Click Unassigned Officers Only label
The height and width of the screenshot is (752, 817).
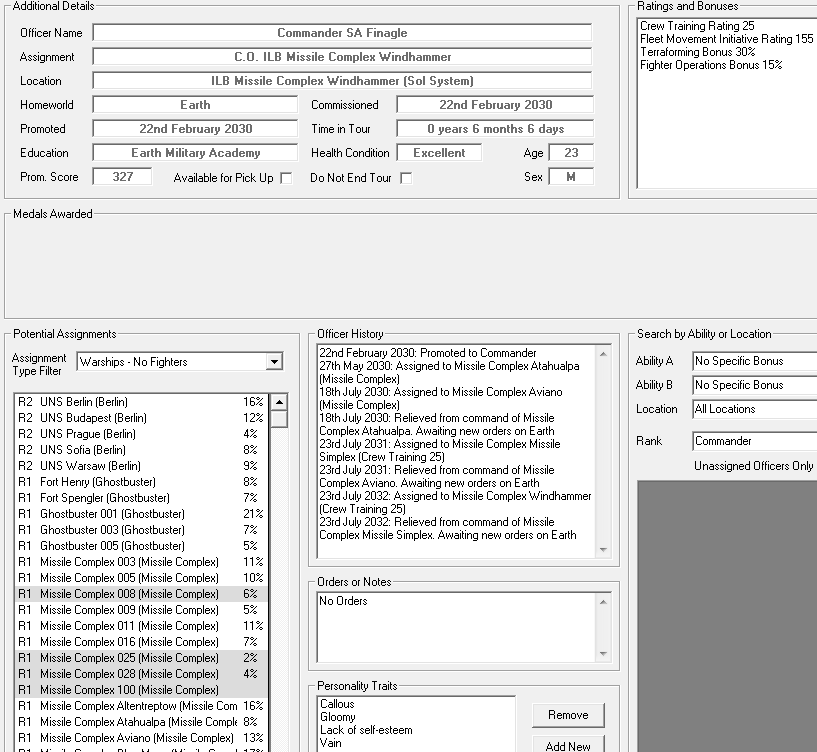(x=753, y=466)
